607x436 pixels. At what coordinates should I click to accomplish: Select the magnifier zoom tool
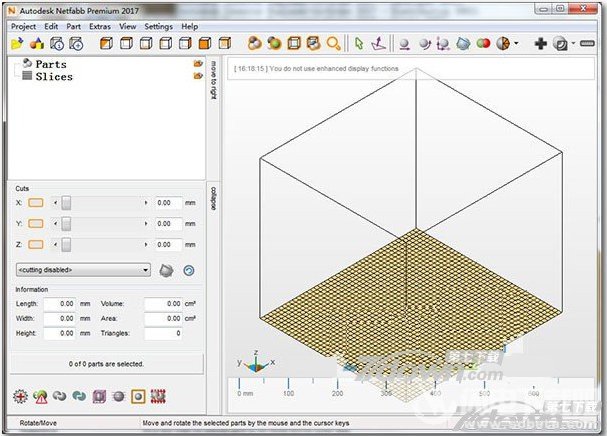tap(334, 44)
